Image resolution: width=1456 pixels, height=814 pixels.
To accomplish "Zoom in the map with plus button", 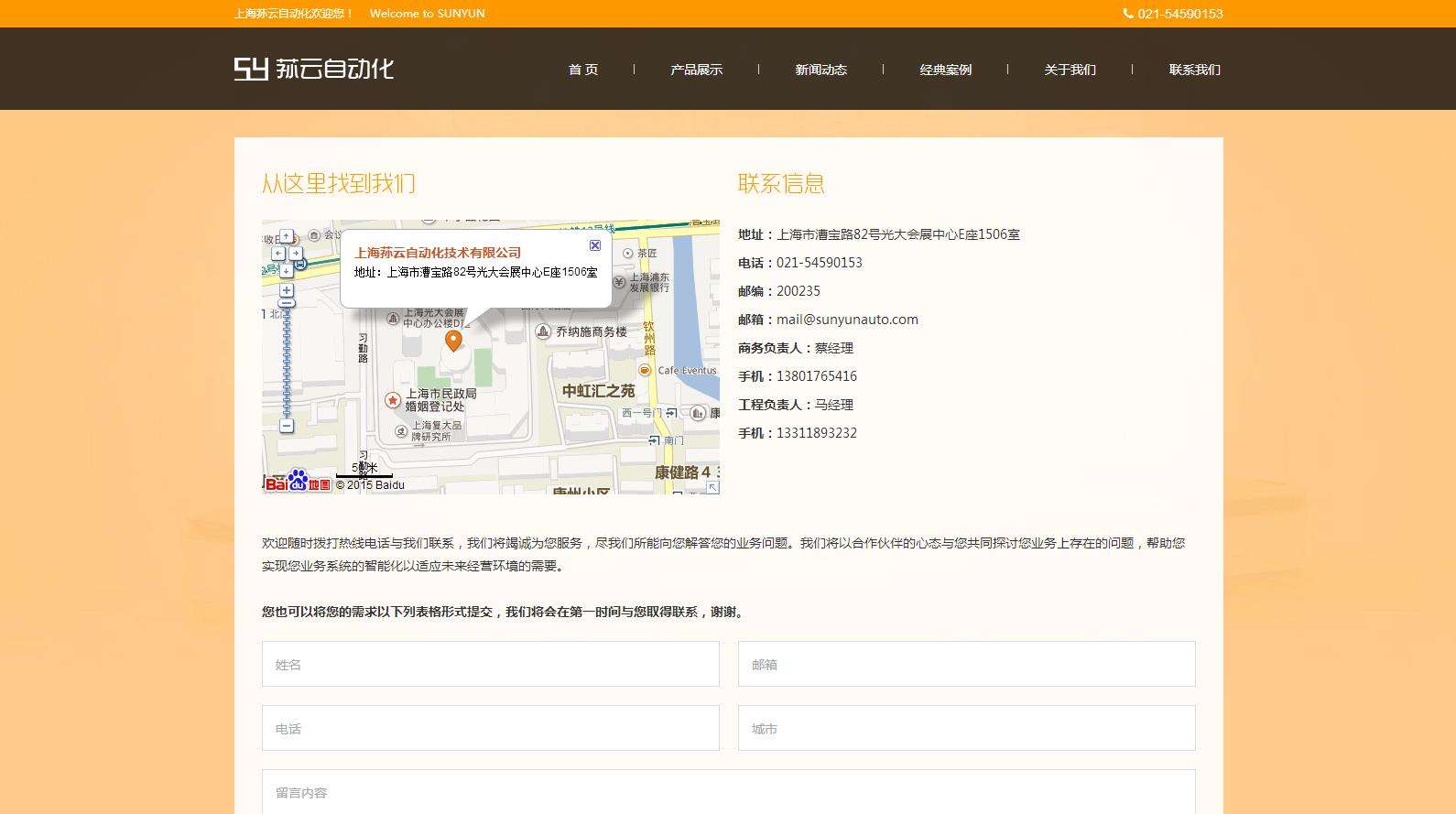I will coord(287,290).
